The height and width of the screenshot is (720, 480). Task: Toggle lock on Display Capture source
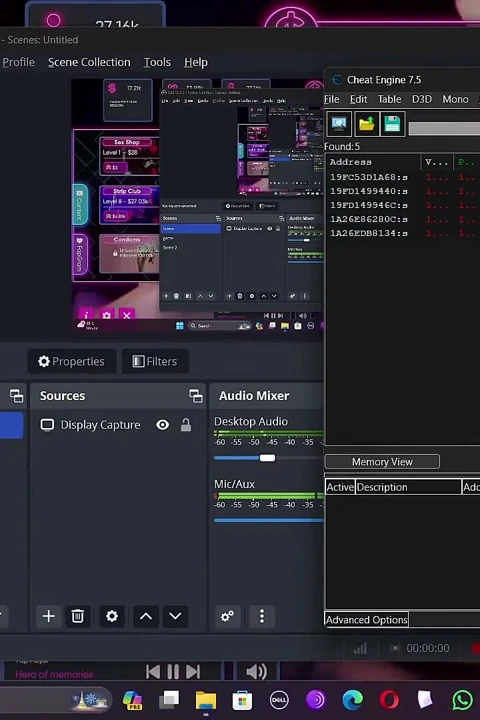click(186, 425)
